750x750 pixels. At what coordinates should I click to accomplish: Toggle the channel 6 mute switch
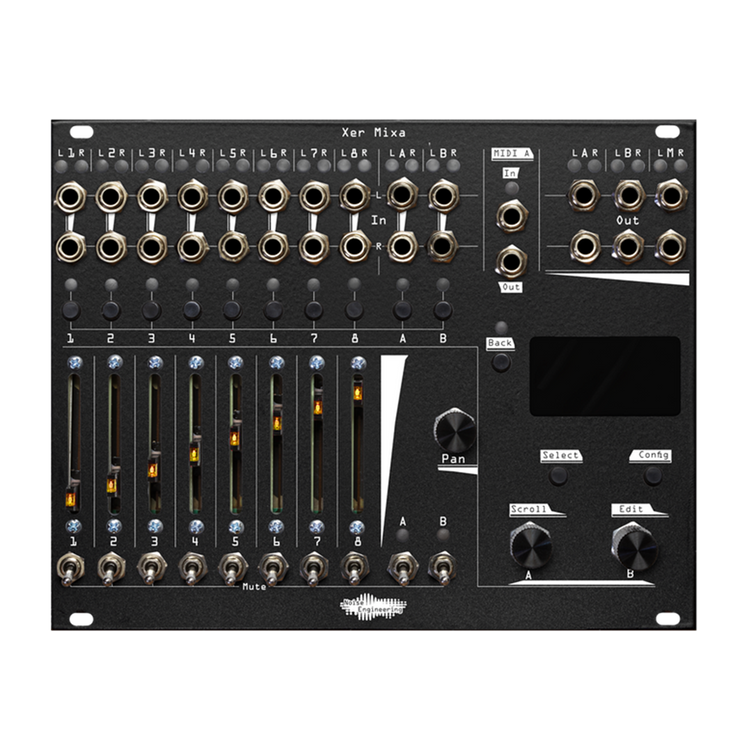pyautogui.click(x=273, y=568)
